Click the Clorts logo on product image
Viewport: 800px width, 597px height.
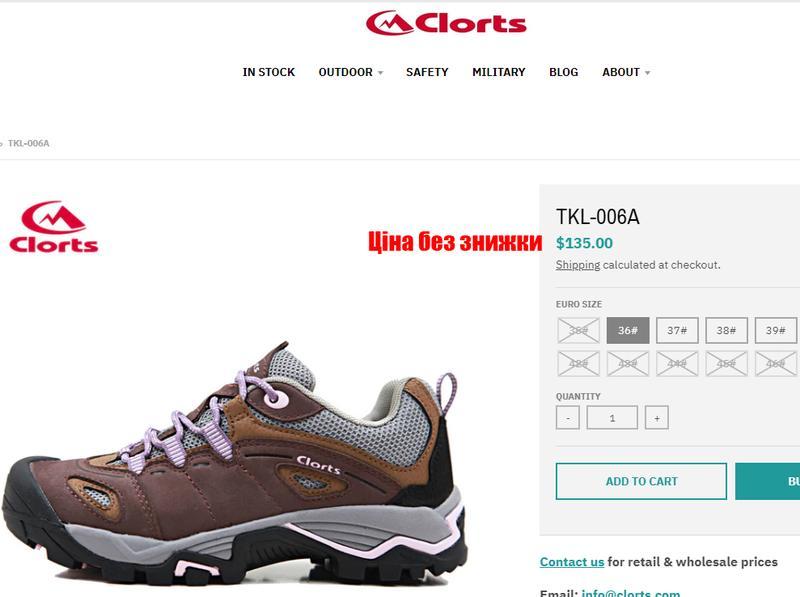coord(54,227)
